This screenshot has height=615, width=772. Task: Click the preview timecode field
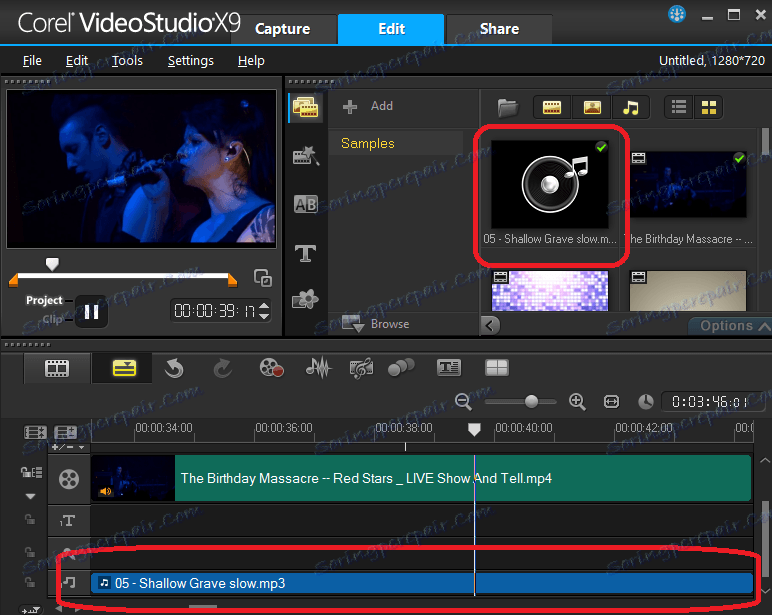click(215, 311)
